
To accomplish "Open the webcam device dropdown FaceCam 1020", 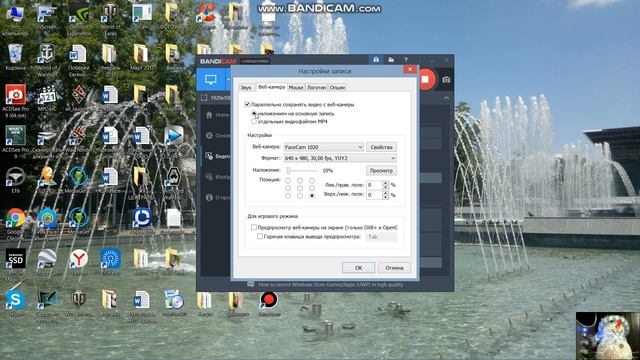I will coord(323,147).
